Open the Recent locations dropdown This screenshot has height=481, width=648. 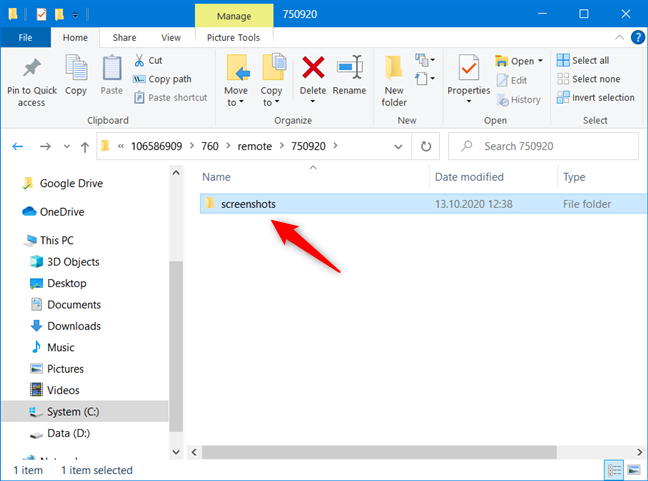[67, 146]
